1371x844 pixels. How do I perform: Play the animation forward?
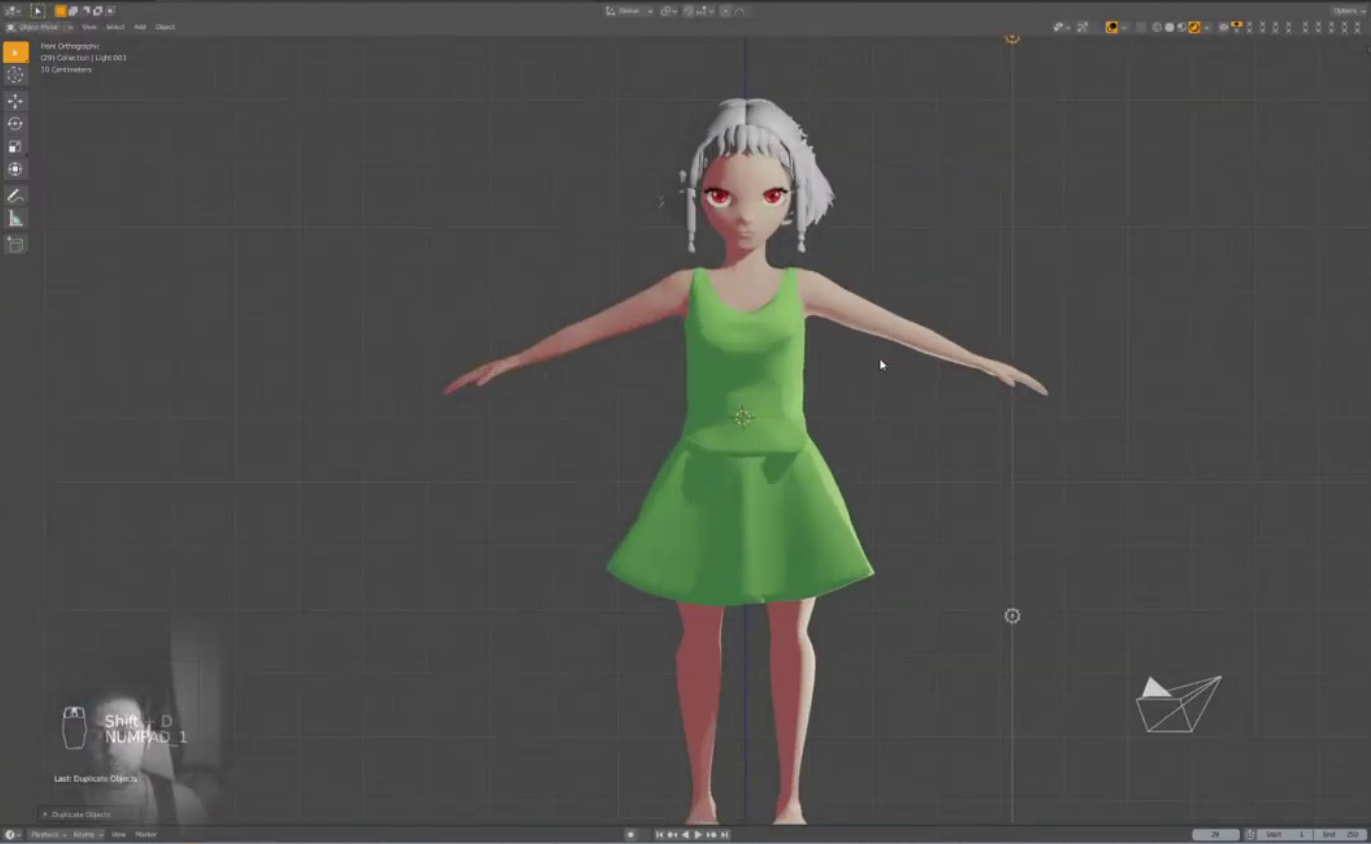click(x=698, y=834)
